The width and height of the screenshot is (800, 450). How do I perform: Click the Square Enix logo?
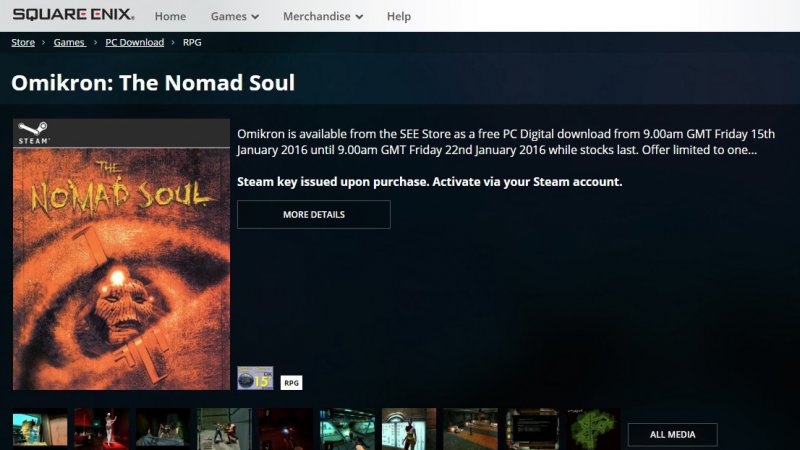pos(73,14)
